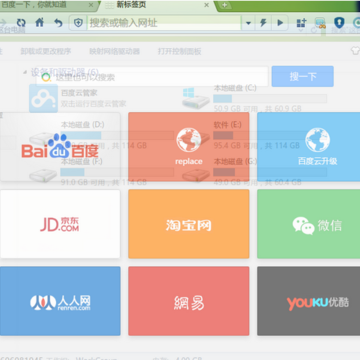This screenshot has width=360, height=360.
Task: Open the JD.COM 京东 tile
Action: 60,224
